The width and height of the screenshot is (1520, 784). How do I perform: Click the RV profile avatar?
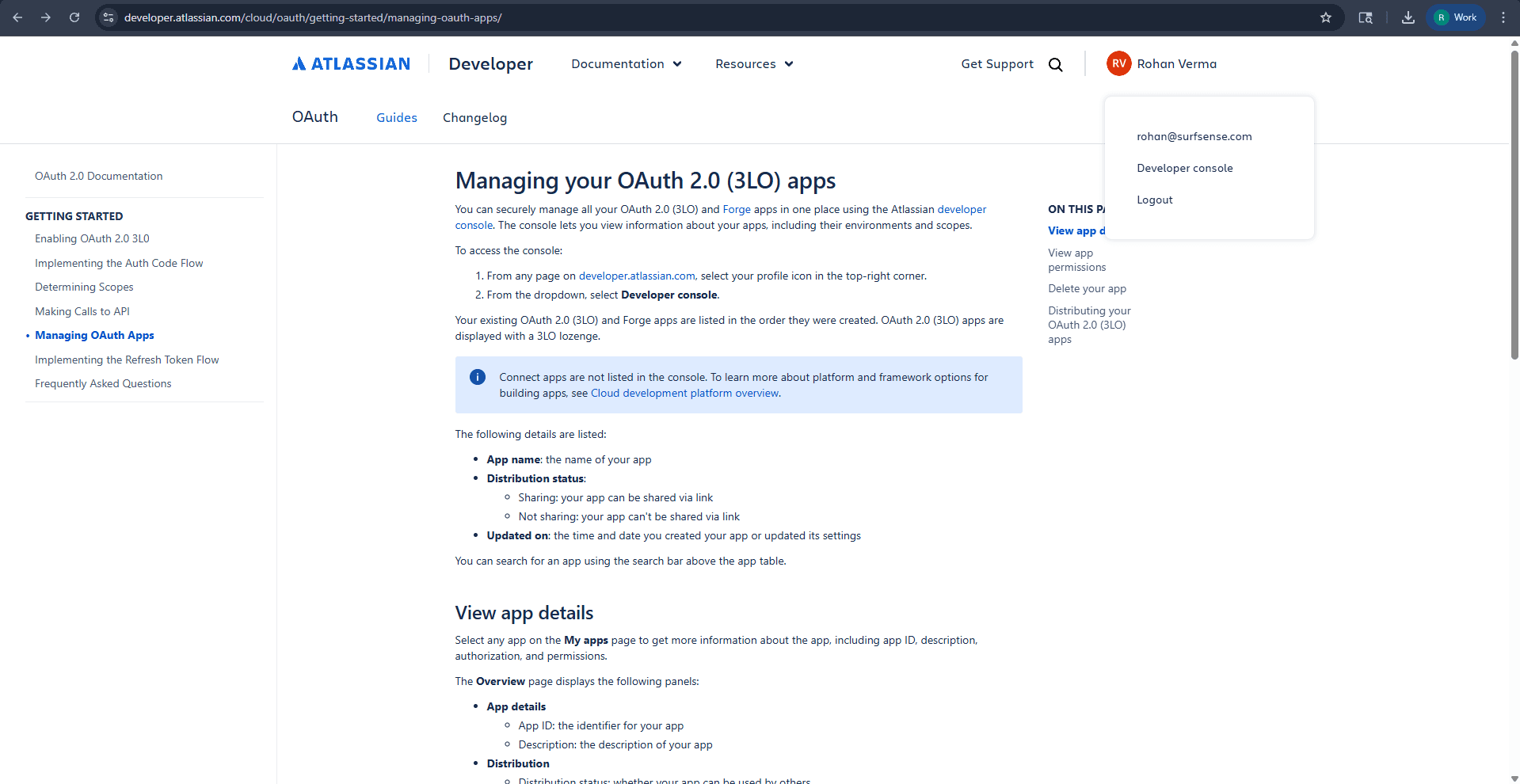[x=1118, y=63]
